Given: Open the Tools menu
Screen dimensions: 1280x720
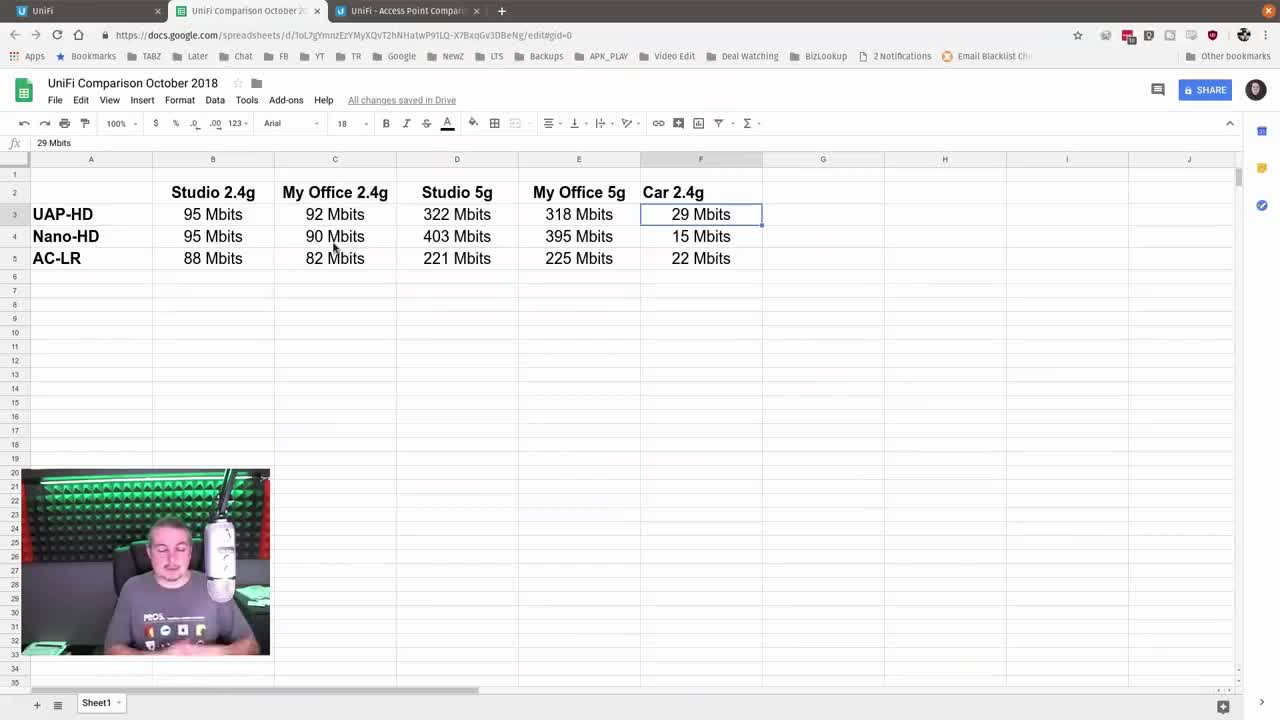Looking at the screenshot, I should [247, 100].
